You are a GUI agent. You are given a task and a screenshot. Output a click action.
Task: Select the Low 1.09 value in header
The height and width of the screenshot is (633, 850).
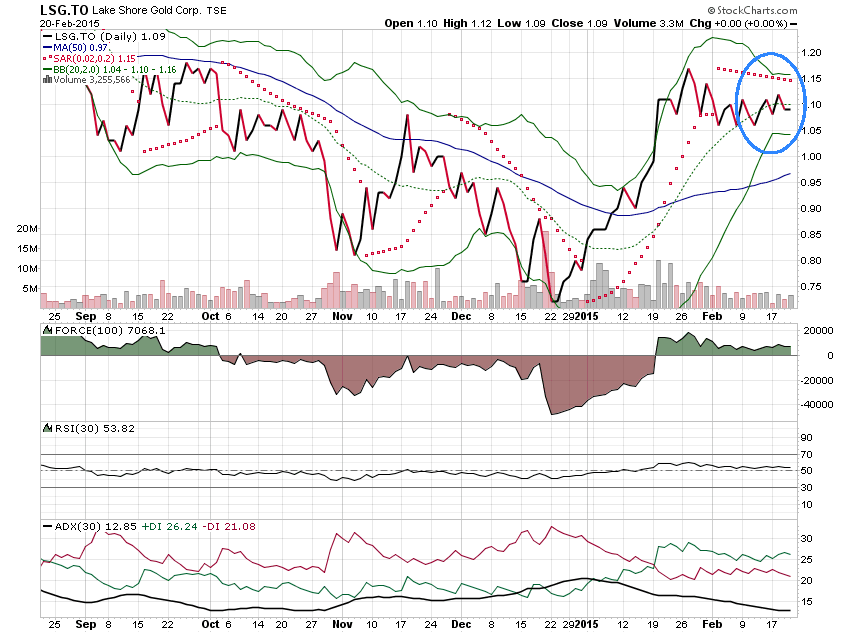(x=521, y=23)
